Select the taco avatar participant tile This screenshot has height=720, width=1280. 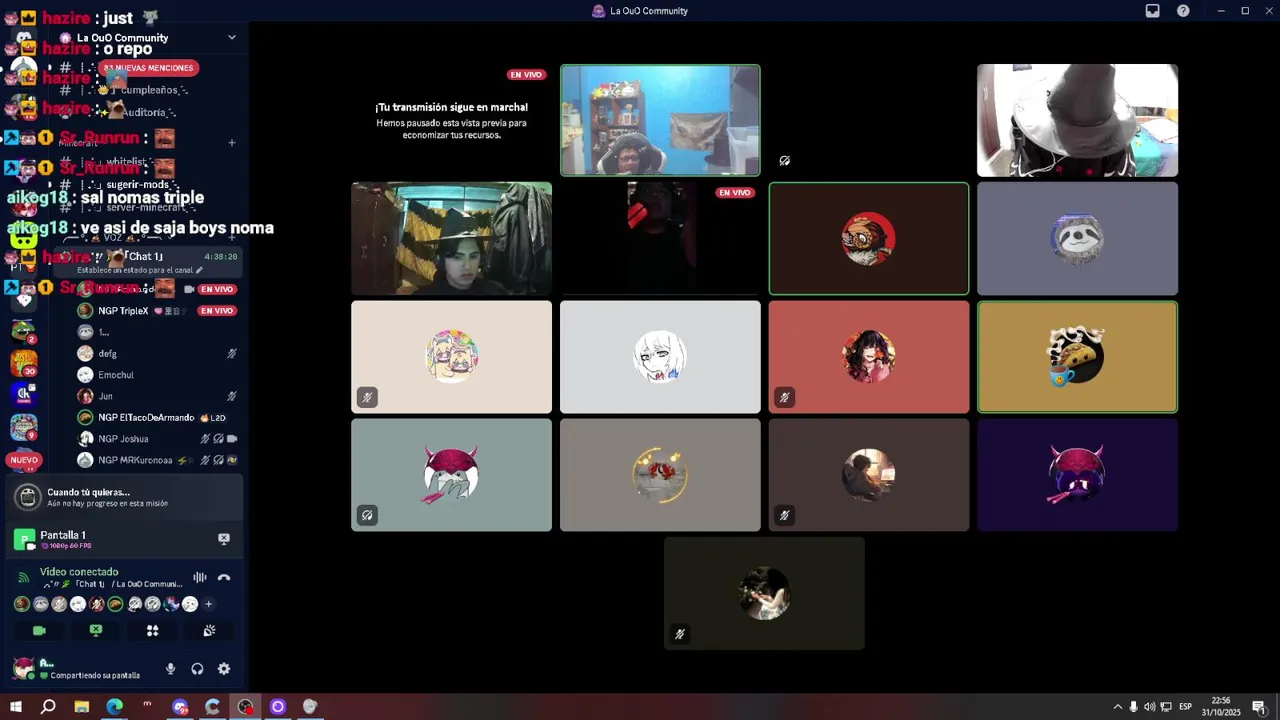(1077, 357)
